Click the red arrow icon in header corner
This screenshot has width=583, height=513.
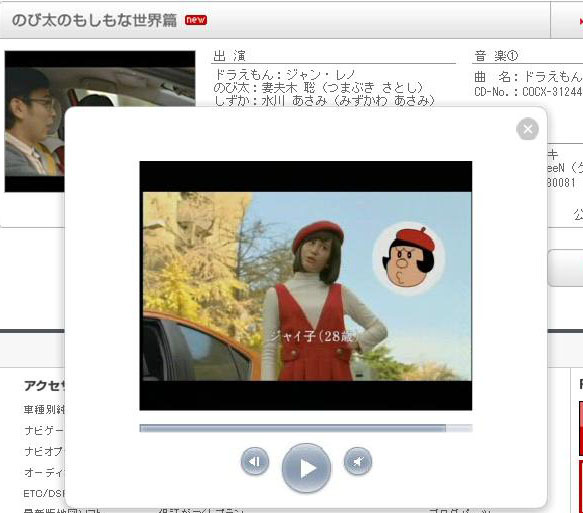(x=580, y=22)
